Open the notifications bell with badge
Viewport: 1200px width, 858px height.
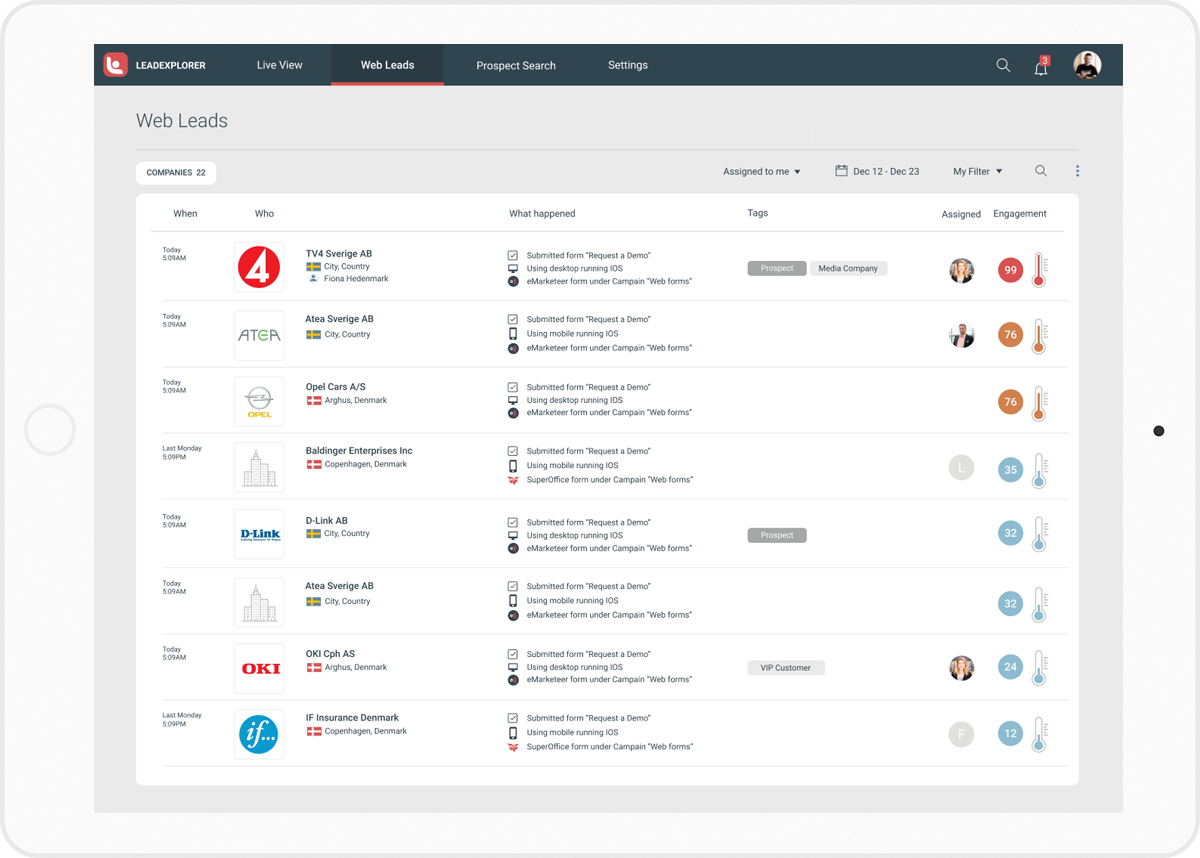coord(1041,67)
